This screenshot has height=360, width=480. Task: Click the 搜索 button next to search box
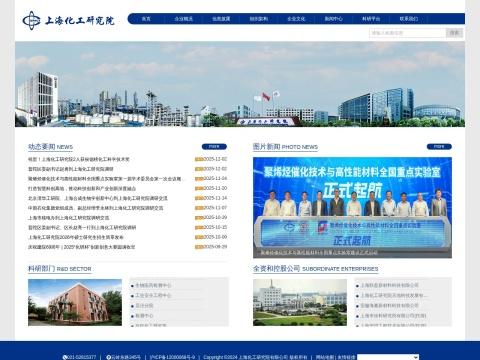(x=454, y=33)
